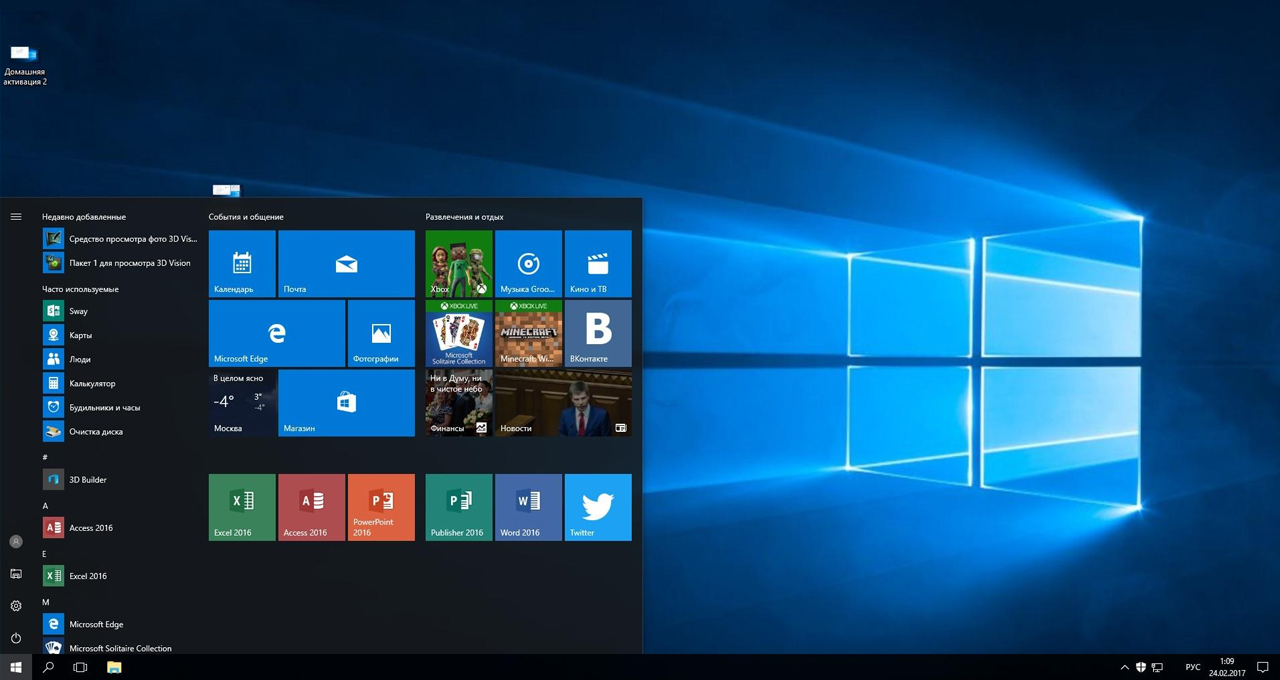Open the People app in list
This screenshot has width=1280, height=680.
click(120, 359)
